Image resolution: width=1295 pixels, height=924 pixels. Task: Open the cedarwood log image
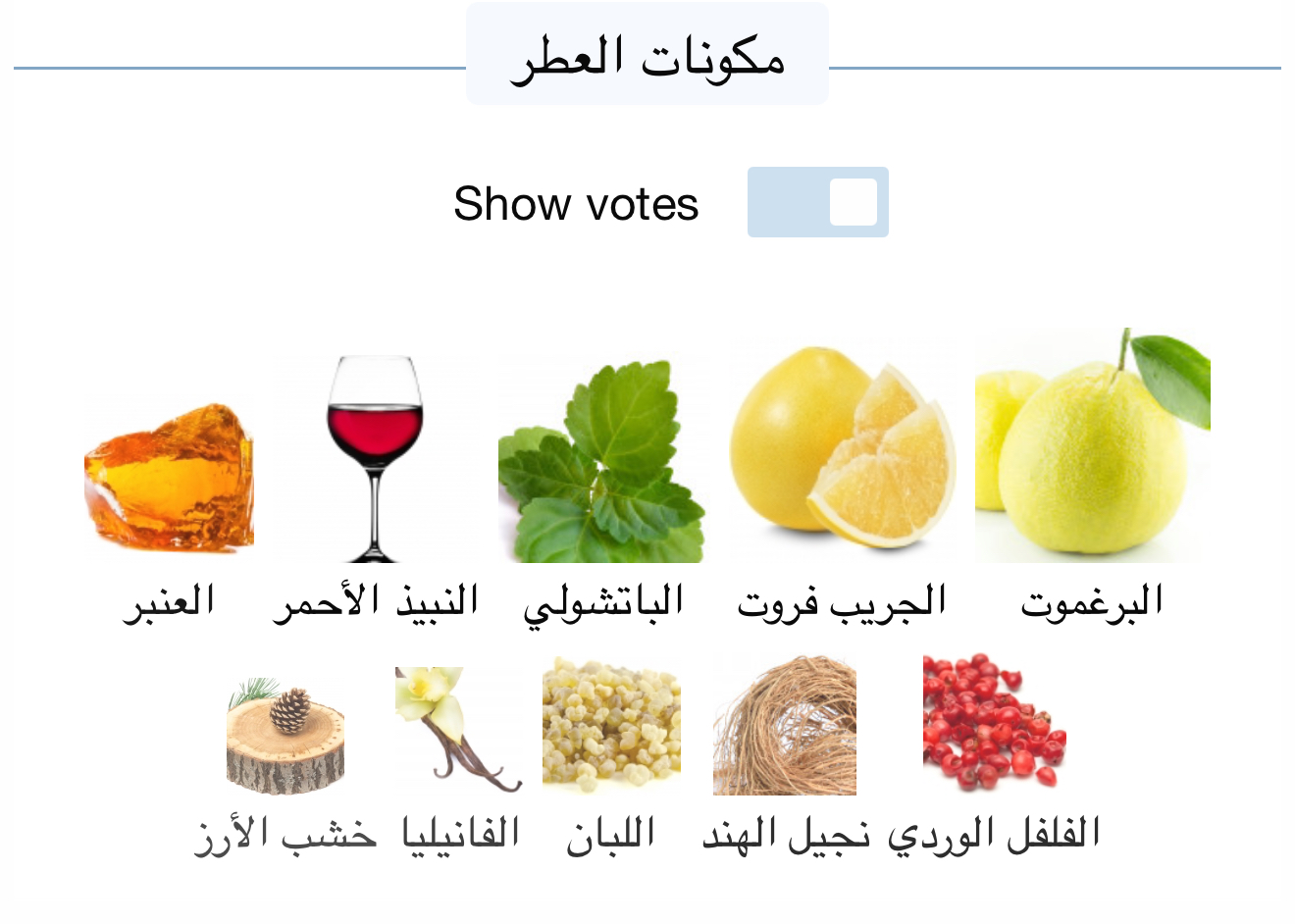pos(285,736)
